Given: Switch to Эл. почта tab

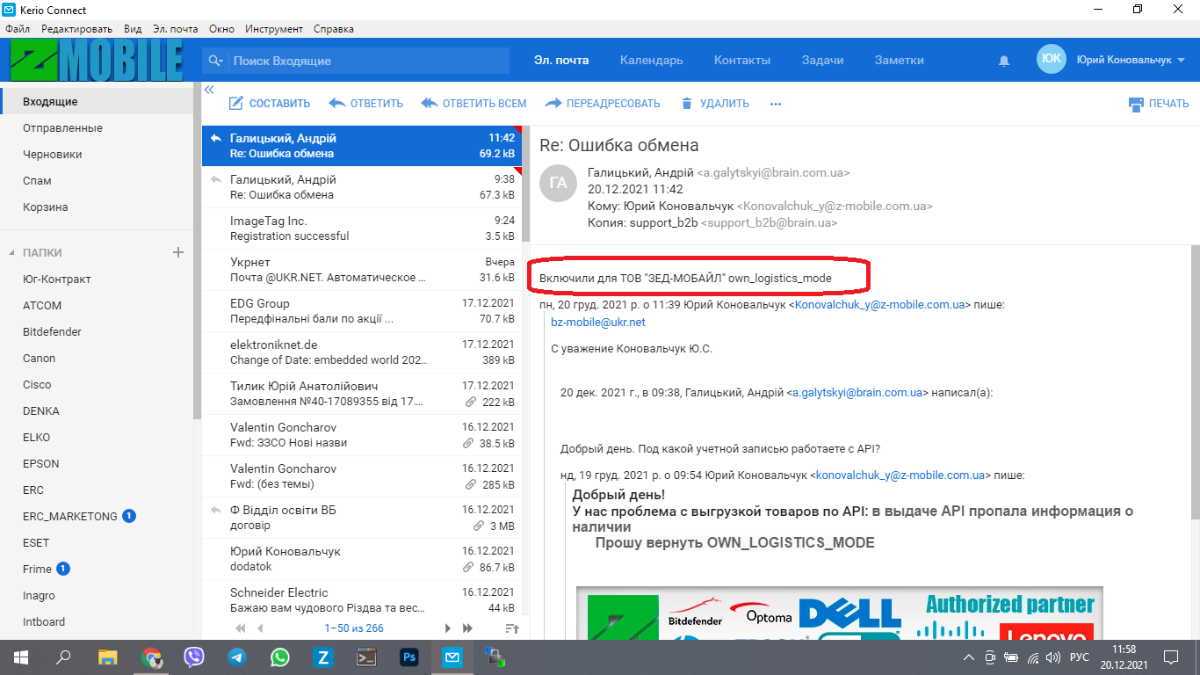Looking at the screenshot, I should tap(561, 60).
